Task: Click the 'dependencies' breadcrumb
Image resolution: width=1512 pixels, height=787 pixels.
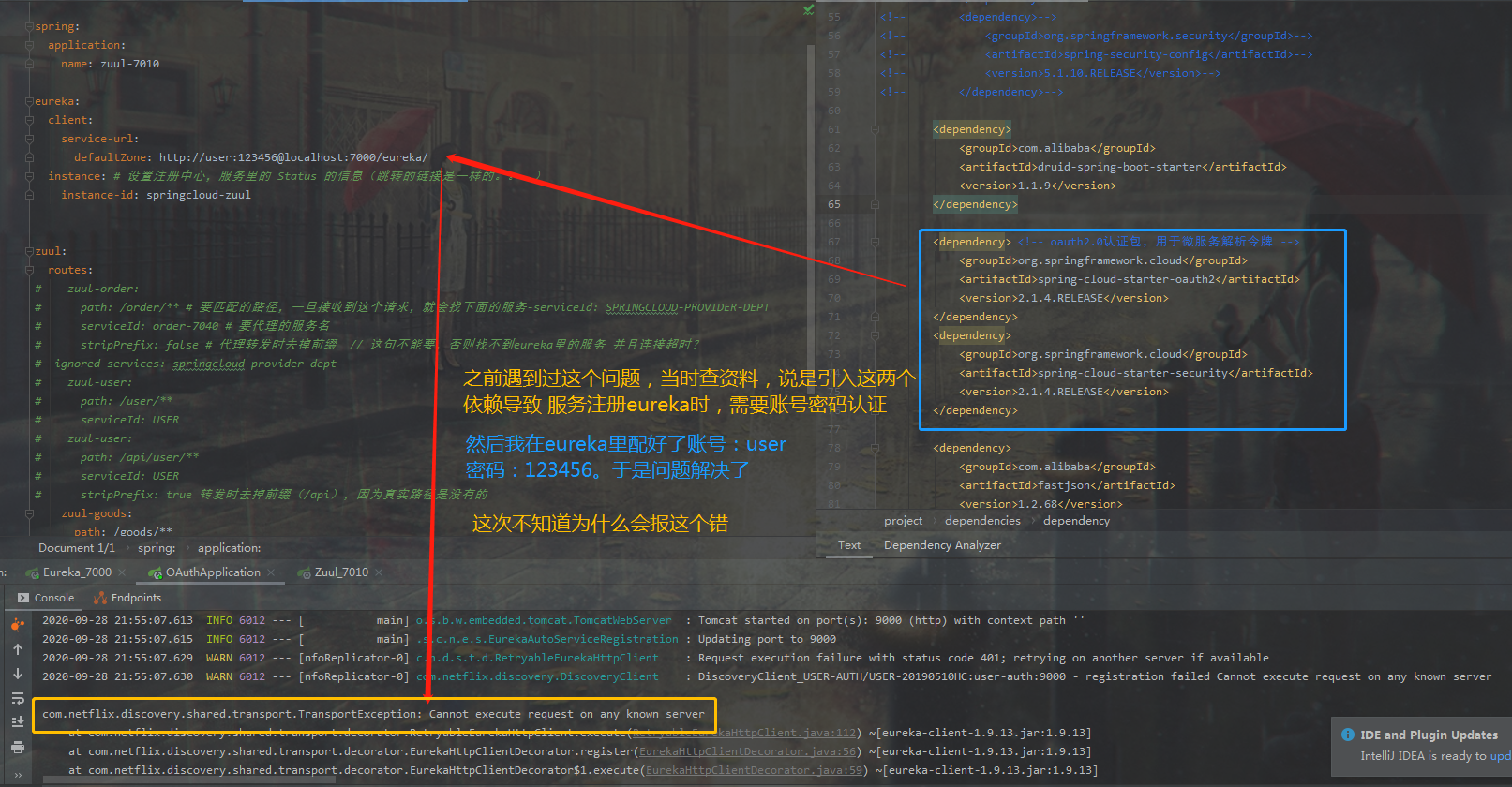Action: [x=982, y=521]
